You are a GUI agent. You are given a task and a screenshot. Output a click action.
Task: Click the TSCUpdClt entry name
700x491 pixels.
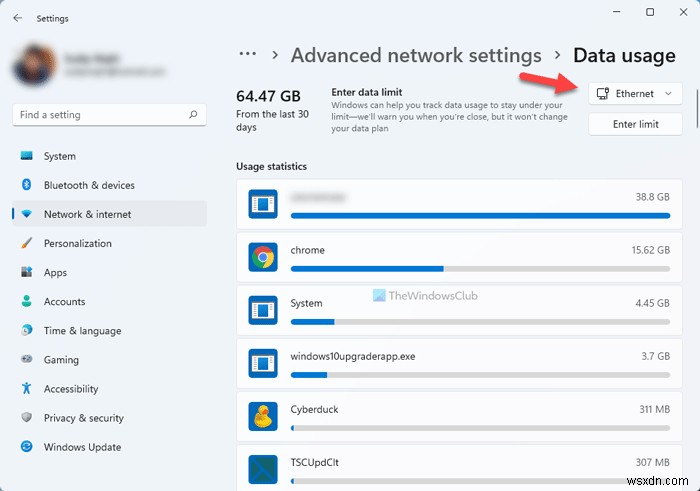click(315, 462)
